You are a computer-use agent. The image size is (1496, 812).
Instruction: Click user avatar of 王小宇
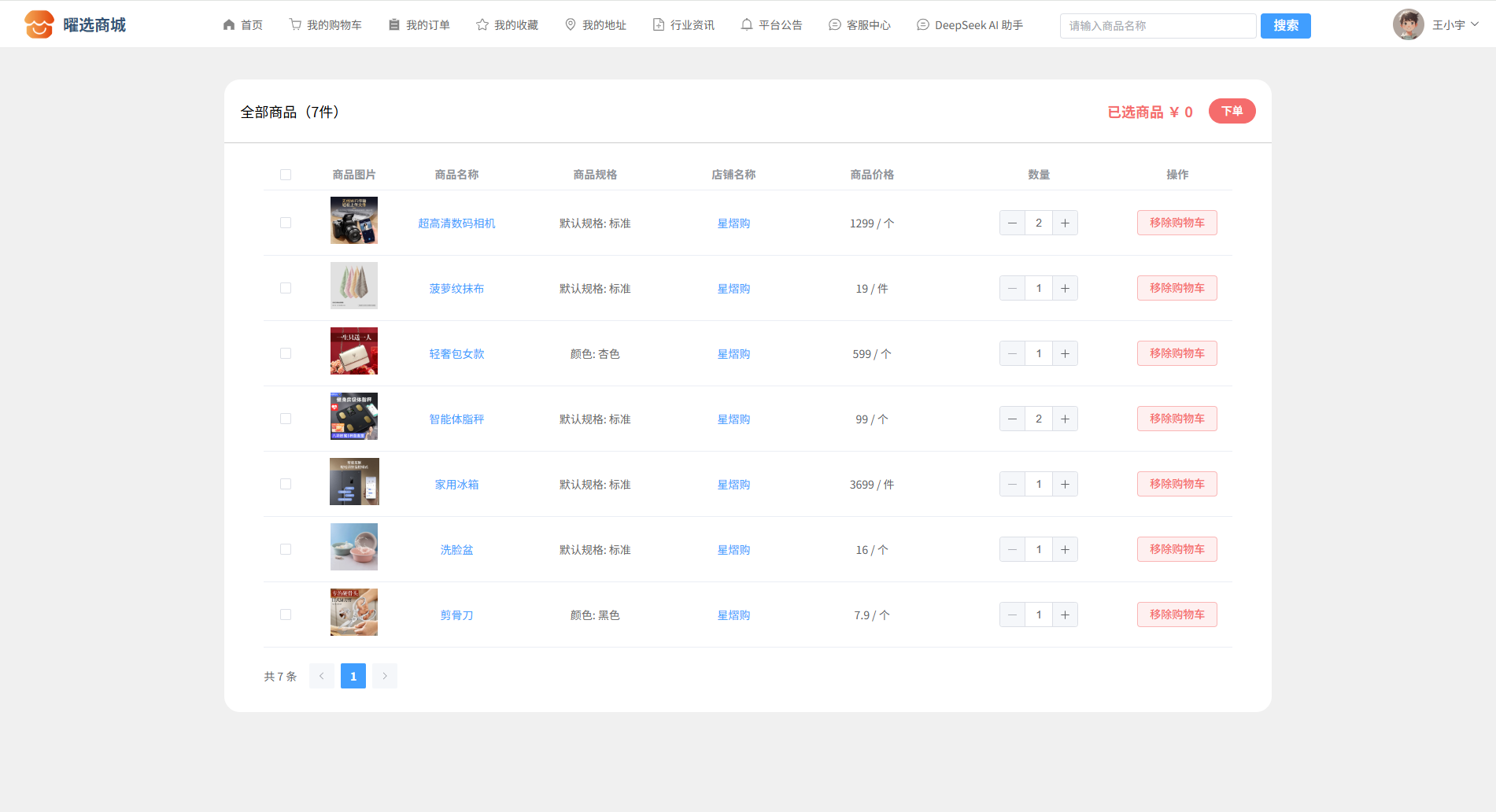pos(1408,25)
